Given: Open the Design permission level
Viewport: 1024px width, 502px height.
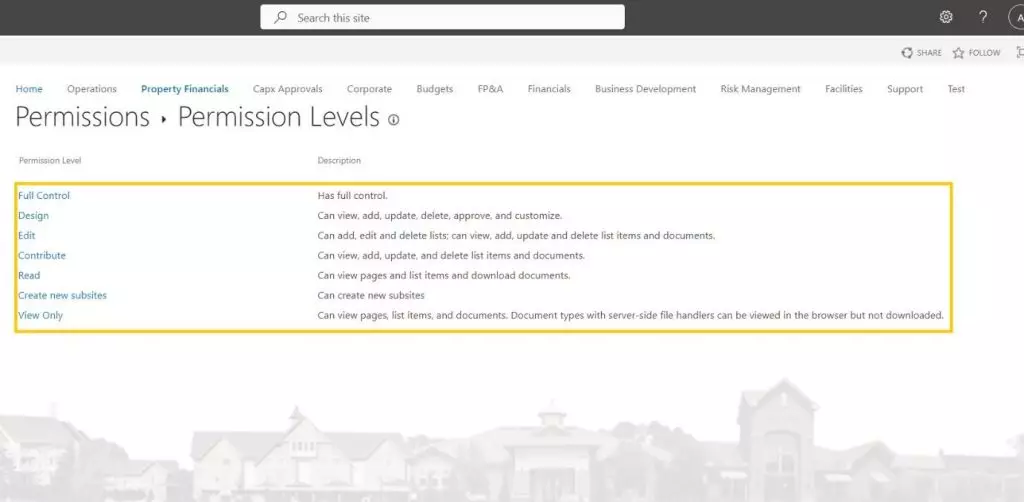Looking at the screenshot, I should [x=33, y=216].
